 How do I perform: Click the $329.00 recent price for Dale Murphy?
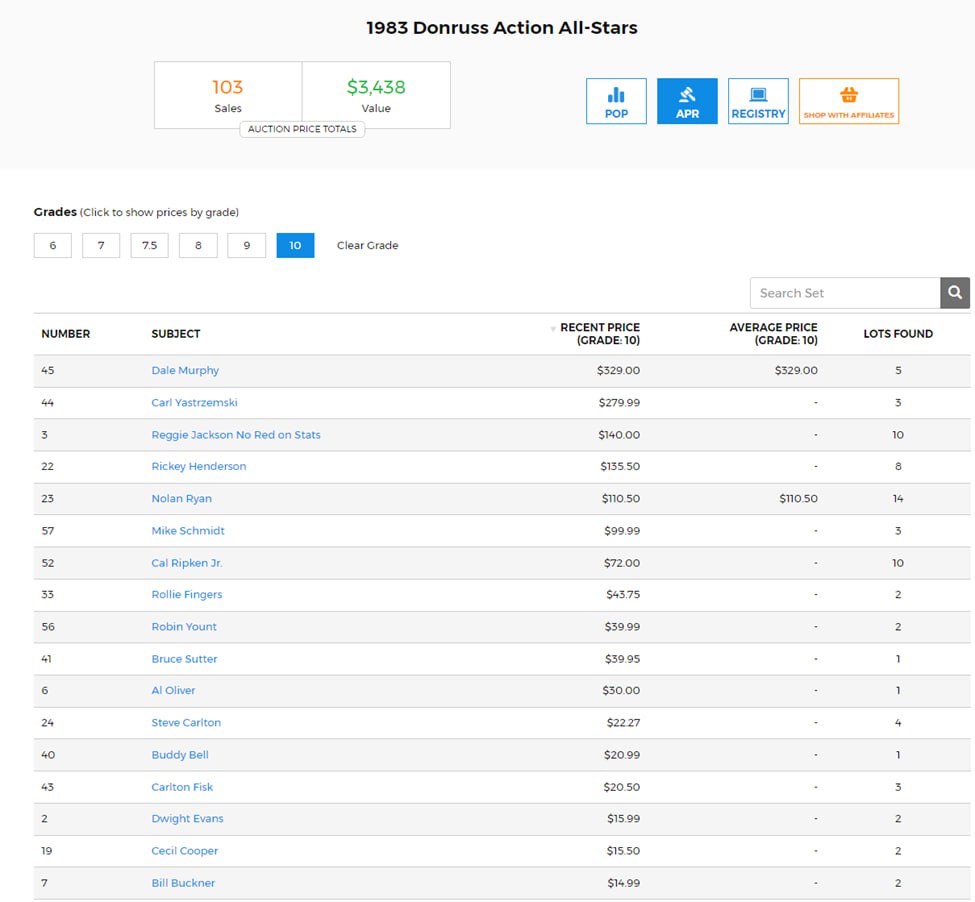[618, 370]
